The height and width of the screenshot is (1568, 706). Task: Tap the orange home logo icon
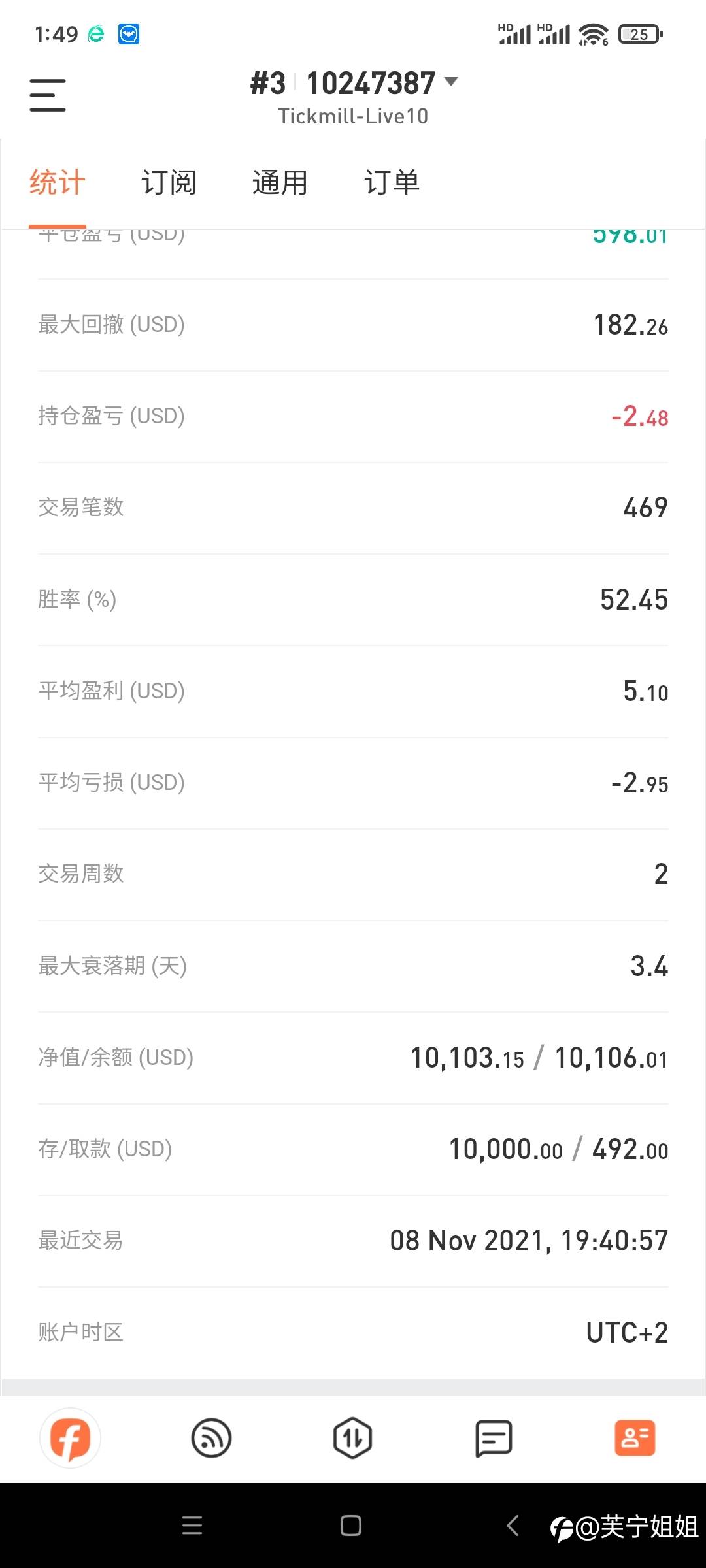tap(71, 1438)
